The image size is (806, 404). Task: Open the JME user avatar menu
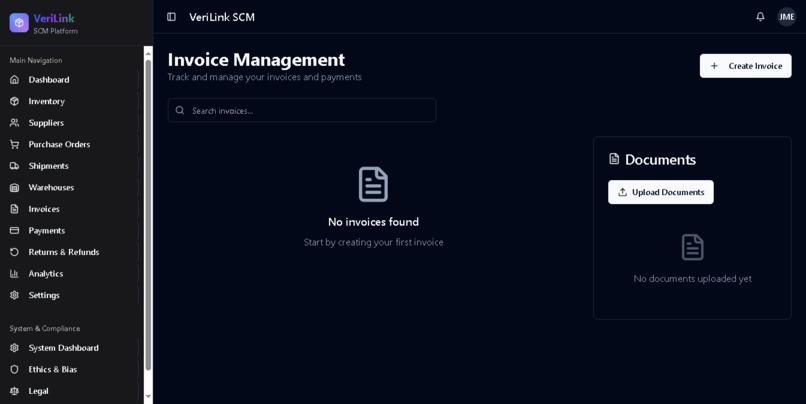[786, 17]
